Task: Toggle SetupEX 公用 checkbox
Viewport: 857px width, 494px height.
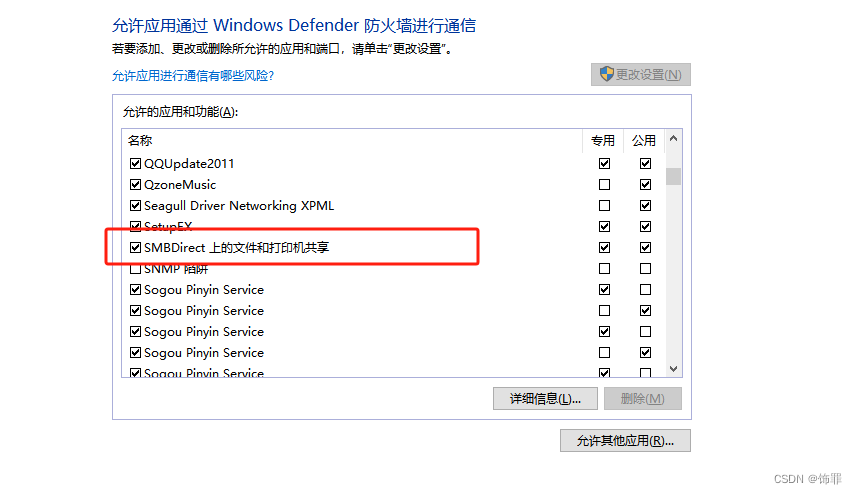Action: point(645,226)
